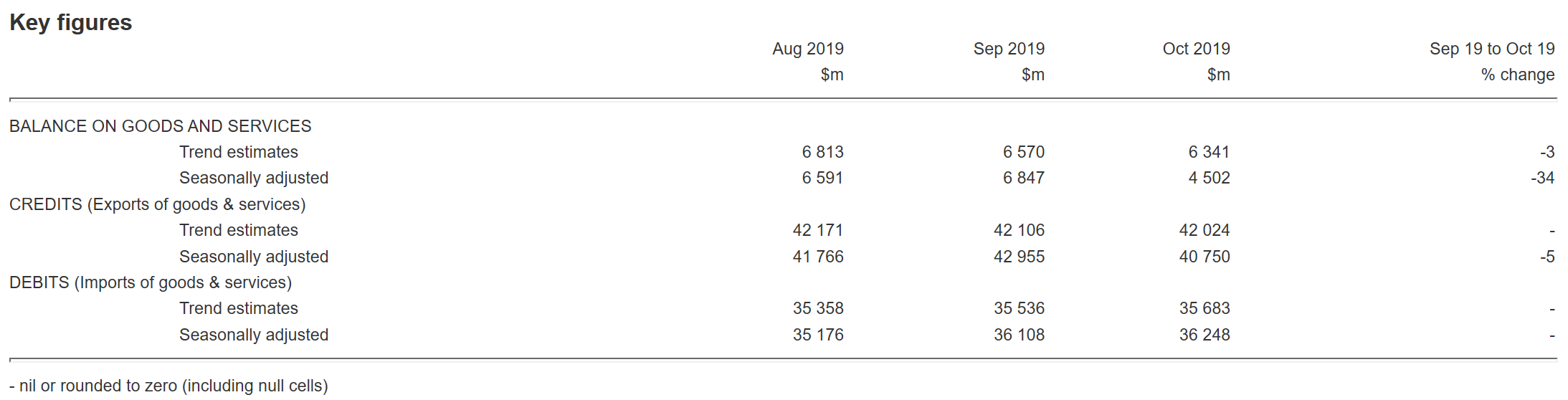Select the BALANCE ON GOODS AND SERVICES row heading

(160, 126)
